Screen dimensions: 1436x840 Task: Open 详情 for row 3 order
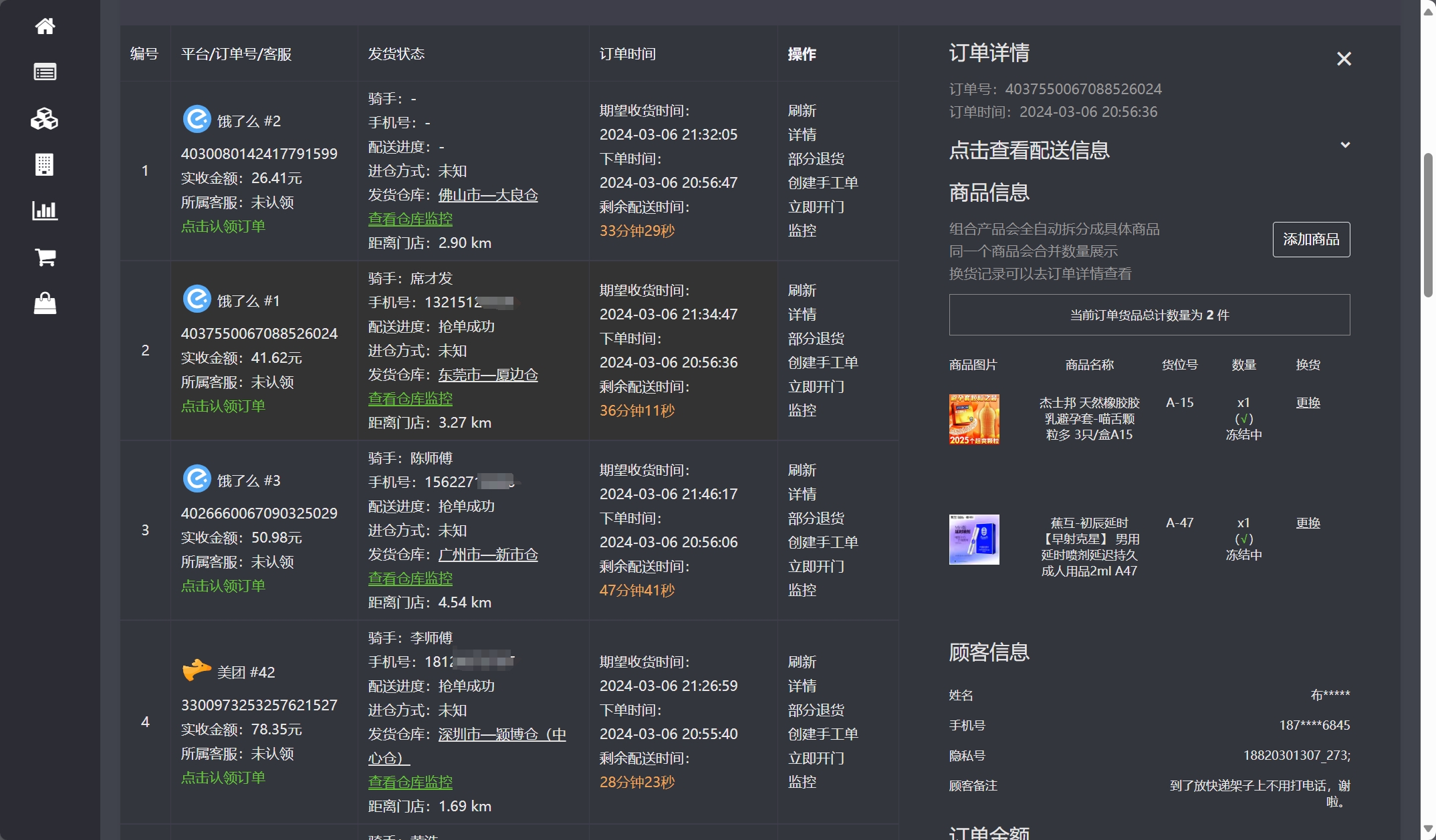coord(802,495)
